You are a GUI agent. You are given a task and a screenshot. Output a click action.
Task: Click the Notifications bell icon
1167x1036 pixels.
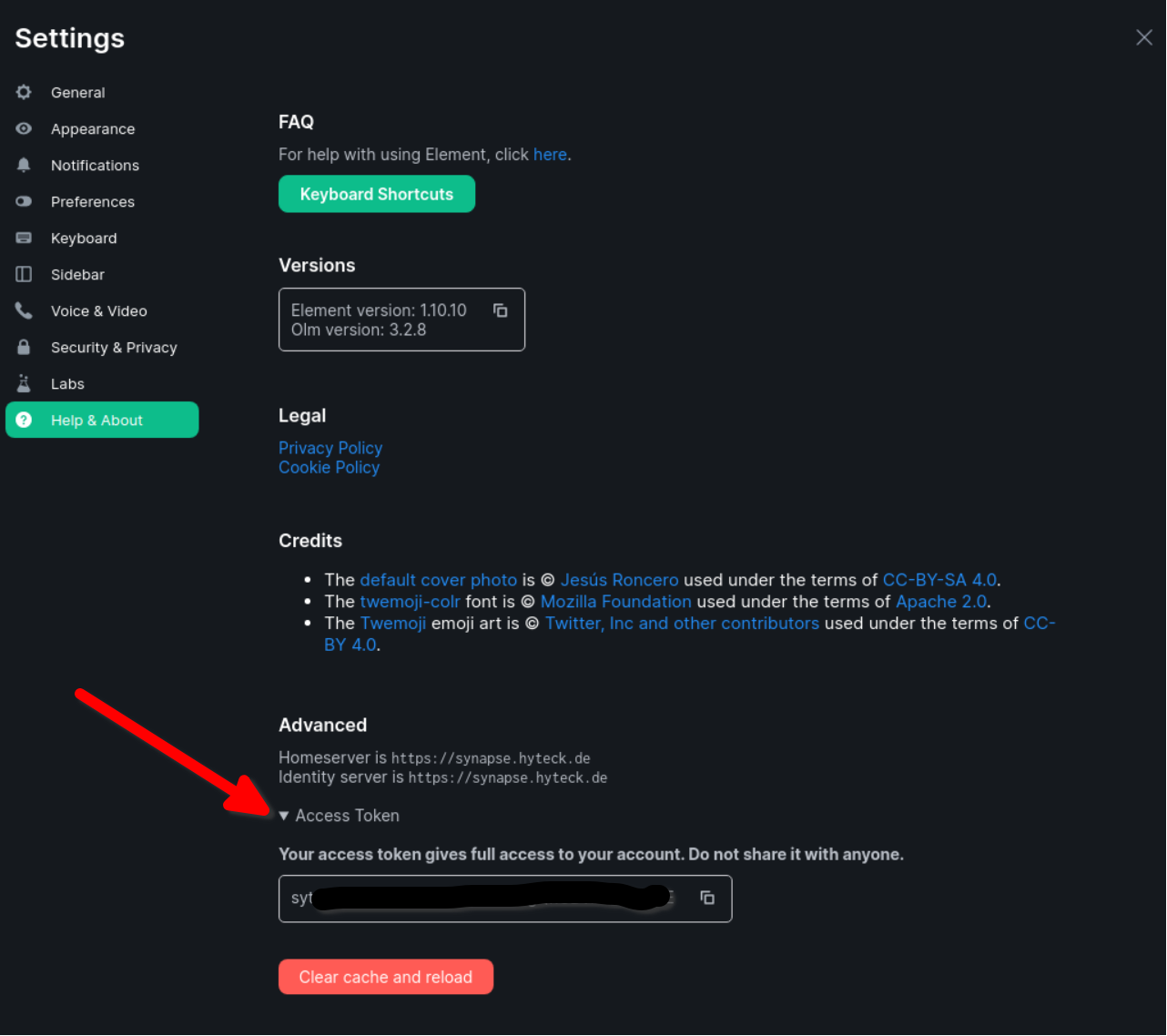[24, 165]
